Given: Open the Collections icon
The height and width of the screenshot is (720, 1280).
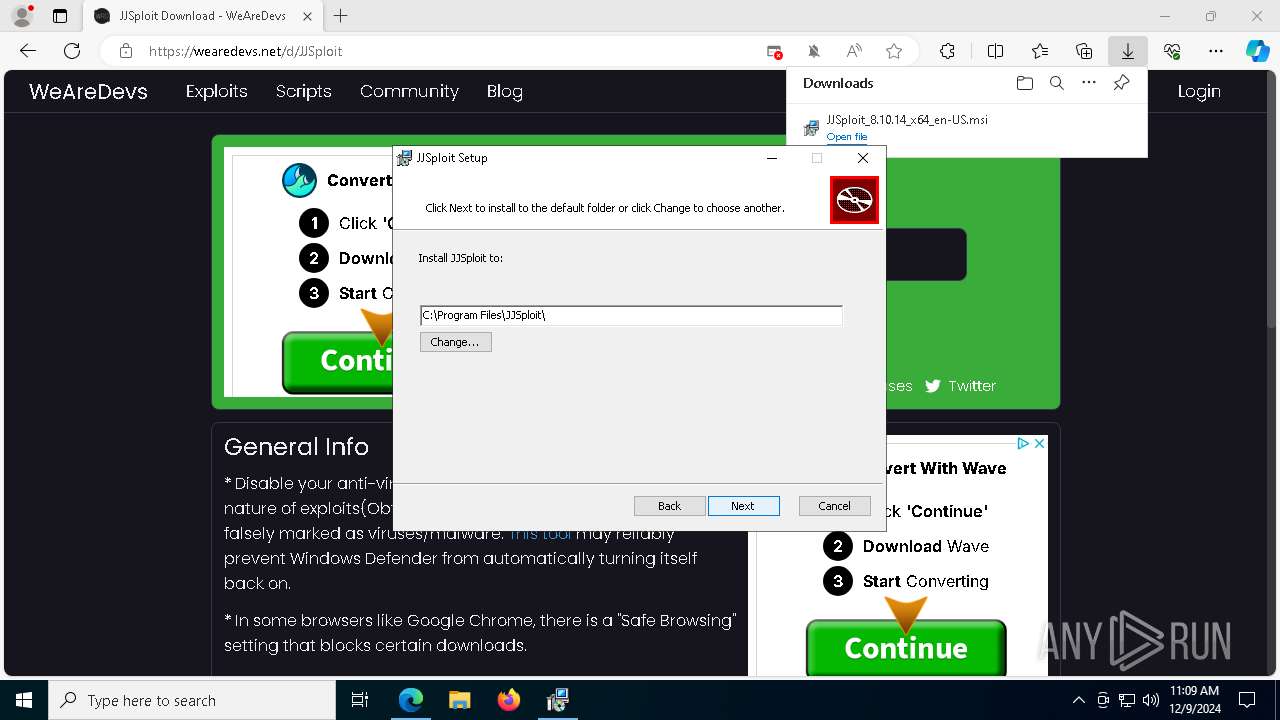Looking at the screenshot, I should pyautogui.click(x=1084, y=51).
